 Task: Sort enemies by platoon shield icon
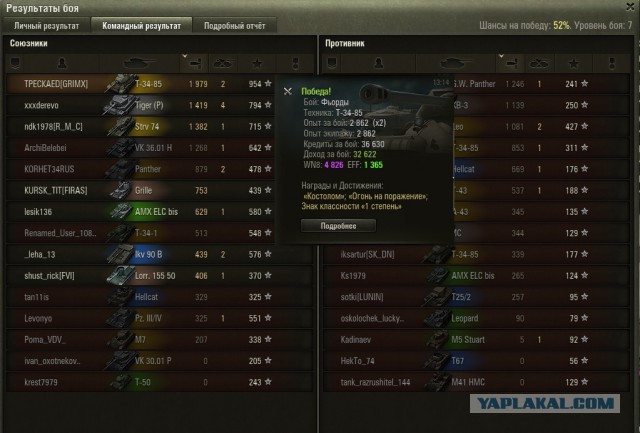(332, 63)
